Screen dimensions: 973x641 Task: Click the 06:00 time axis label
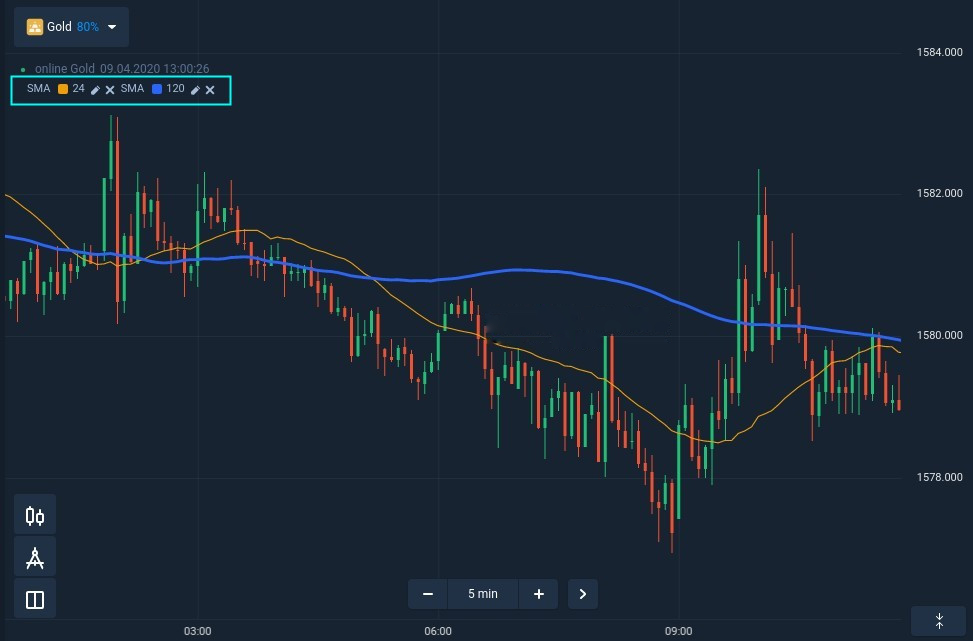click(x=438, y=631)
